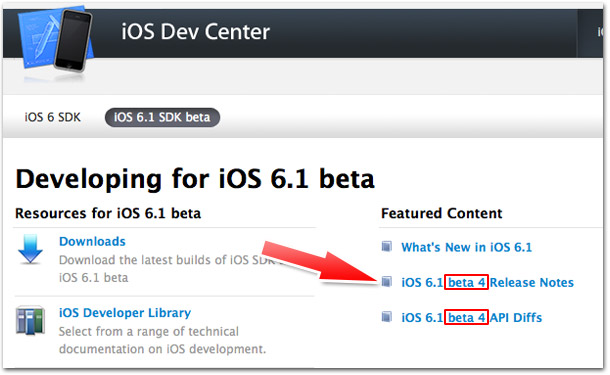Open iOS 6.1 beta 4 API Diffs

click(472, 317)
